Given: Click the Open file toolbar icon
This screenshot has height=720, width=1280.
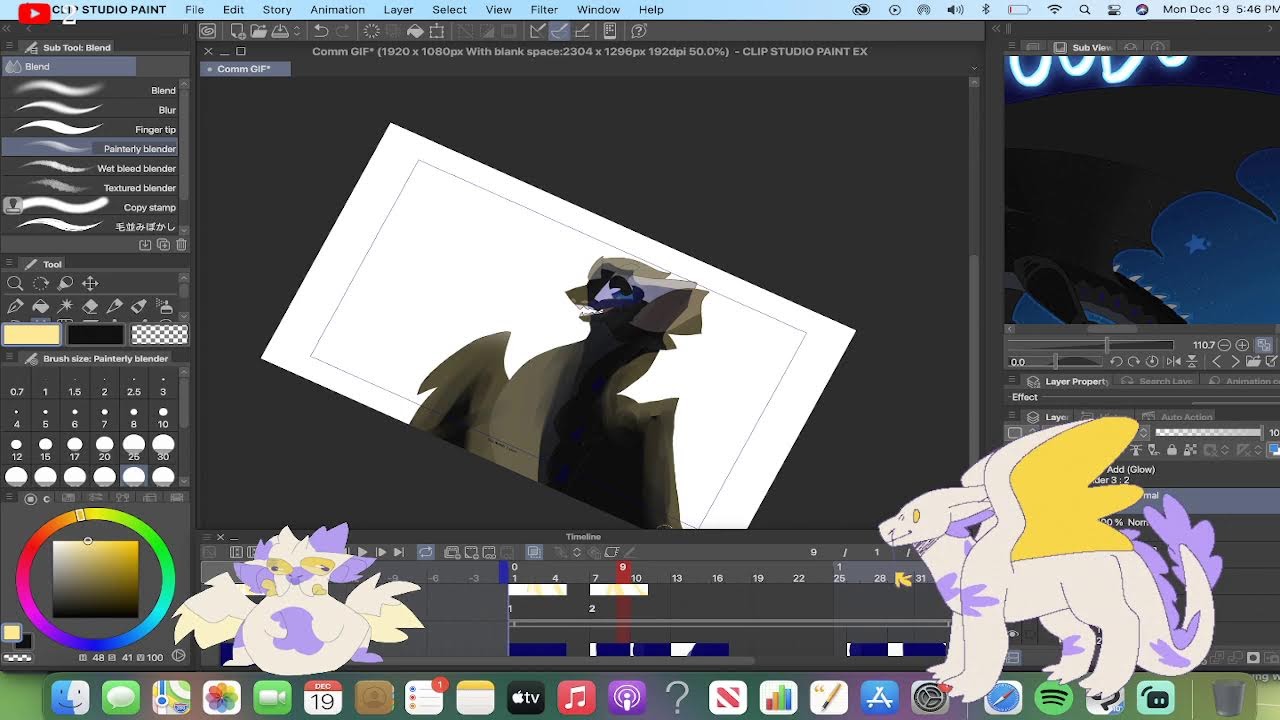Looking at the screenshot, I should pos(258,31).
